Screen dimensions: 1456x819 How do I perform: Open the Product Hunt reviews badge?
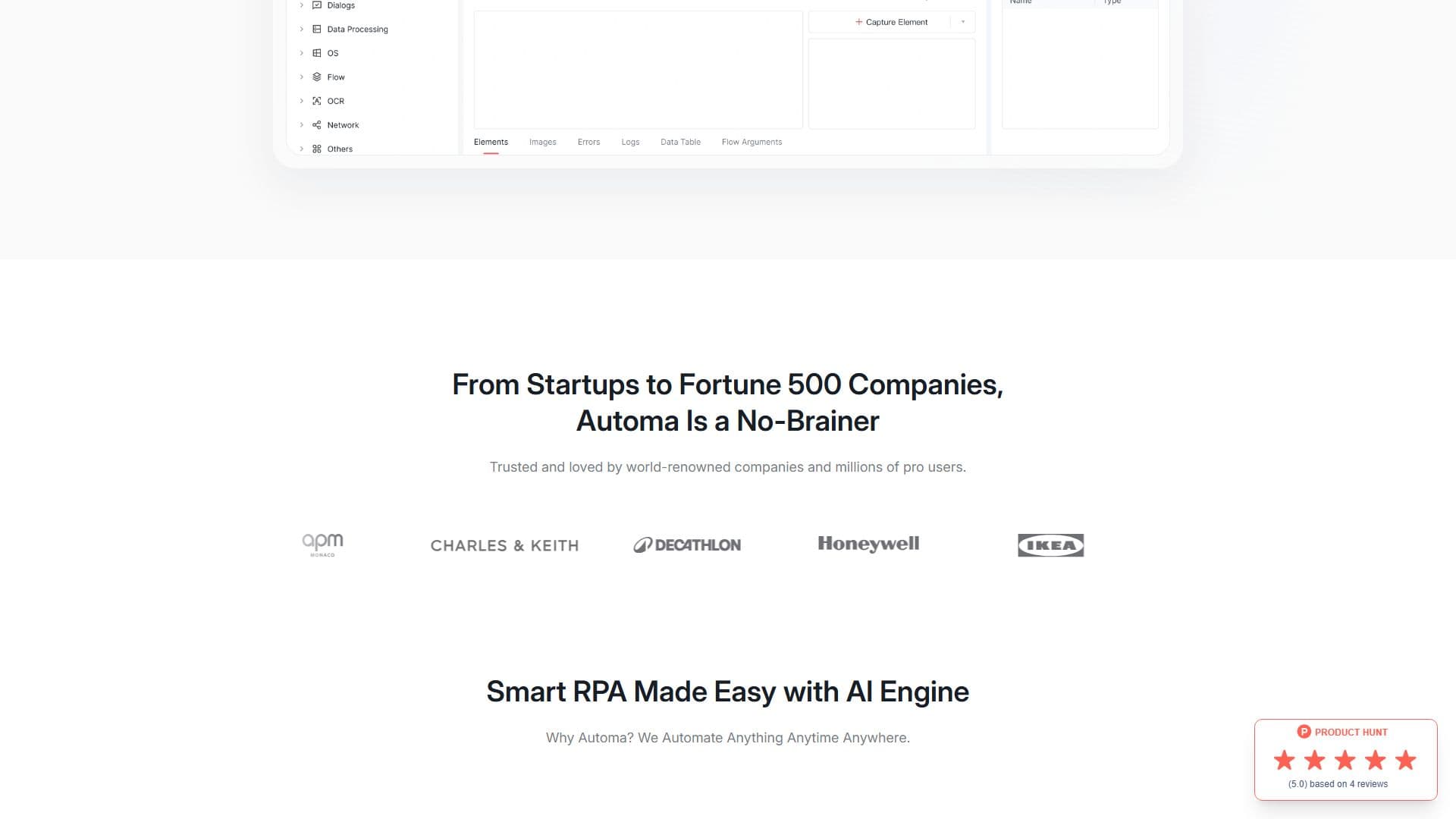point(1346,760)
